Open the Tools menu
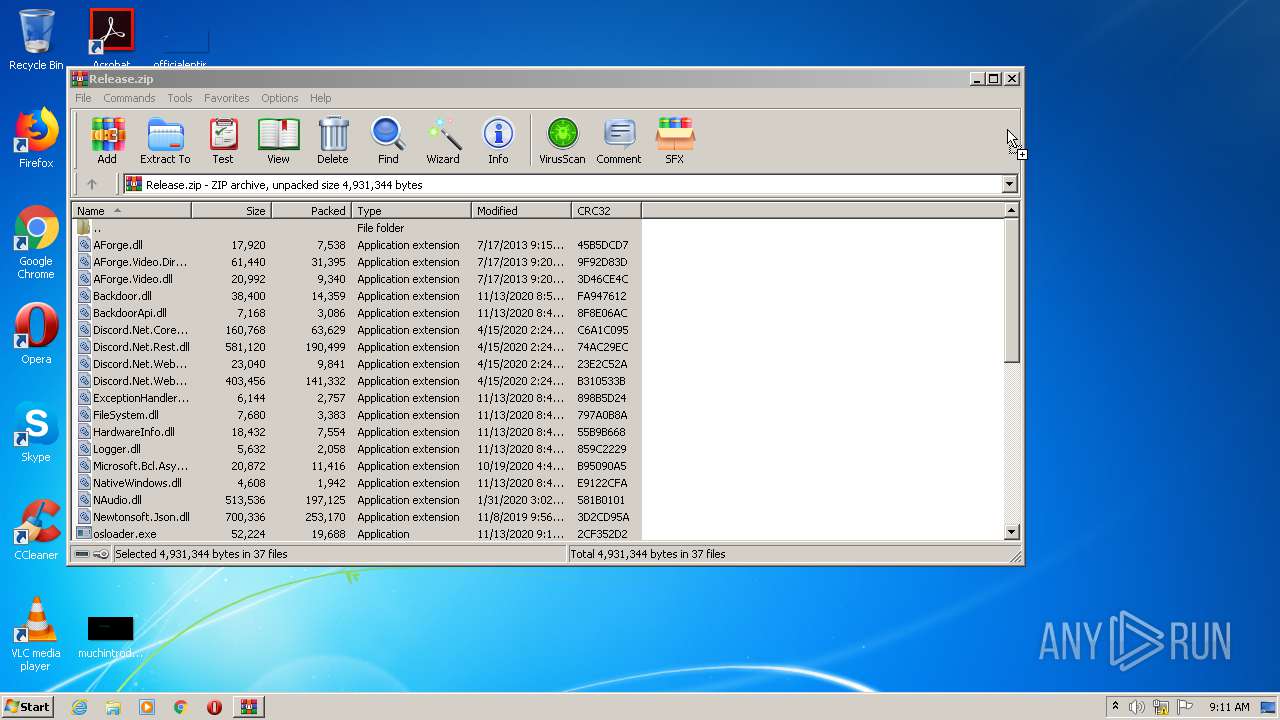The image size is (1280, 720). pyautogui.click(x=180, y=98)
